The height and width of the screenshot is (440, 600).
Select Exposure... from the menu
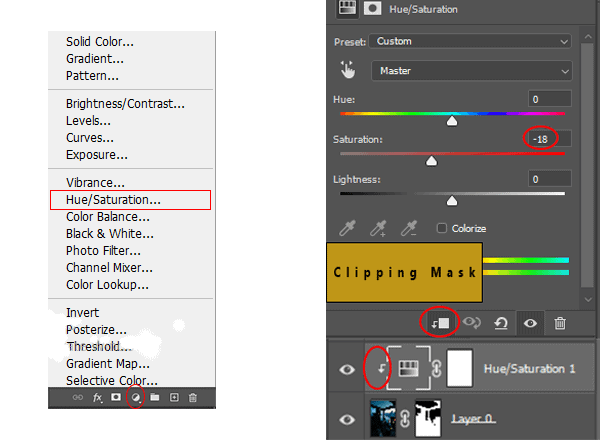97,155
